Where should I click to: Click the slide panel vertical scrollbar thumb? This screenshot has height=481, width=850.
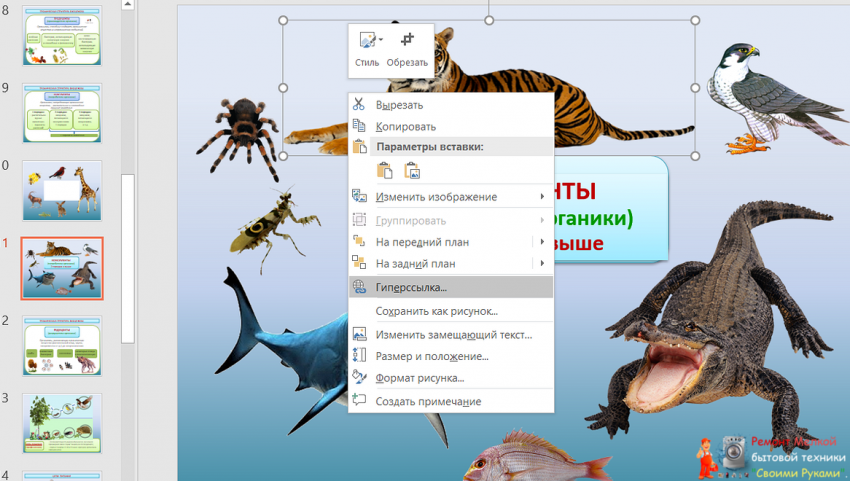click(x=128, y=258)
